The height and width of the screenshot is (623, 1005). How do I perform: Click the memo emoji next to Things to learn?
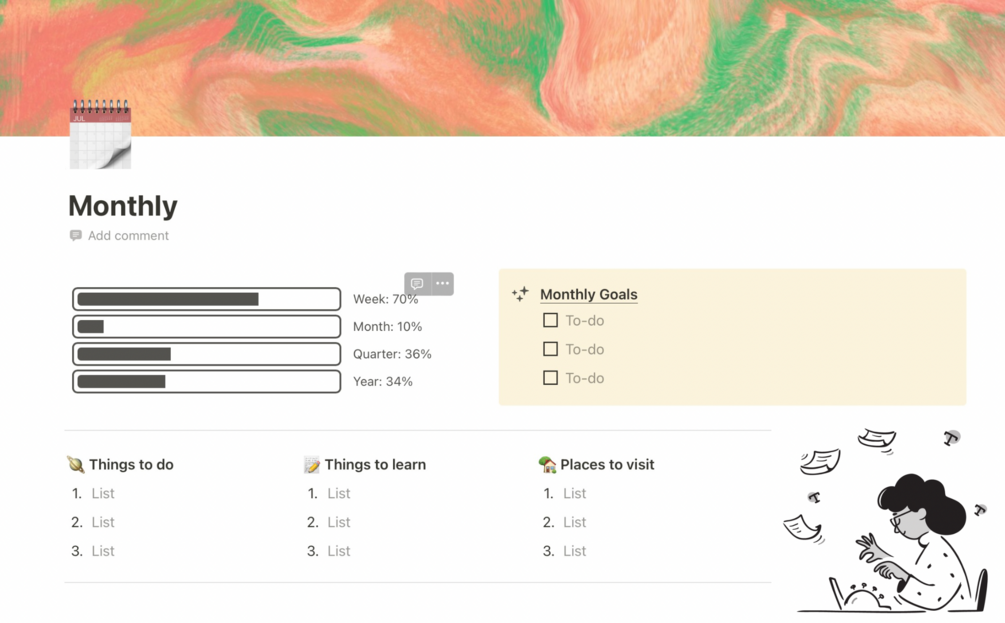[312, 465]
